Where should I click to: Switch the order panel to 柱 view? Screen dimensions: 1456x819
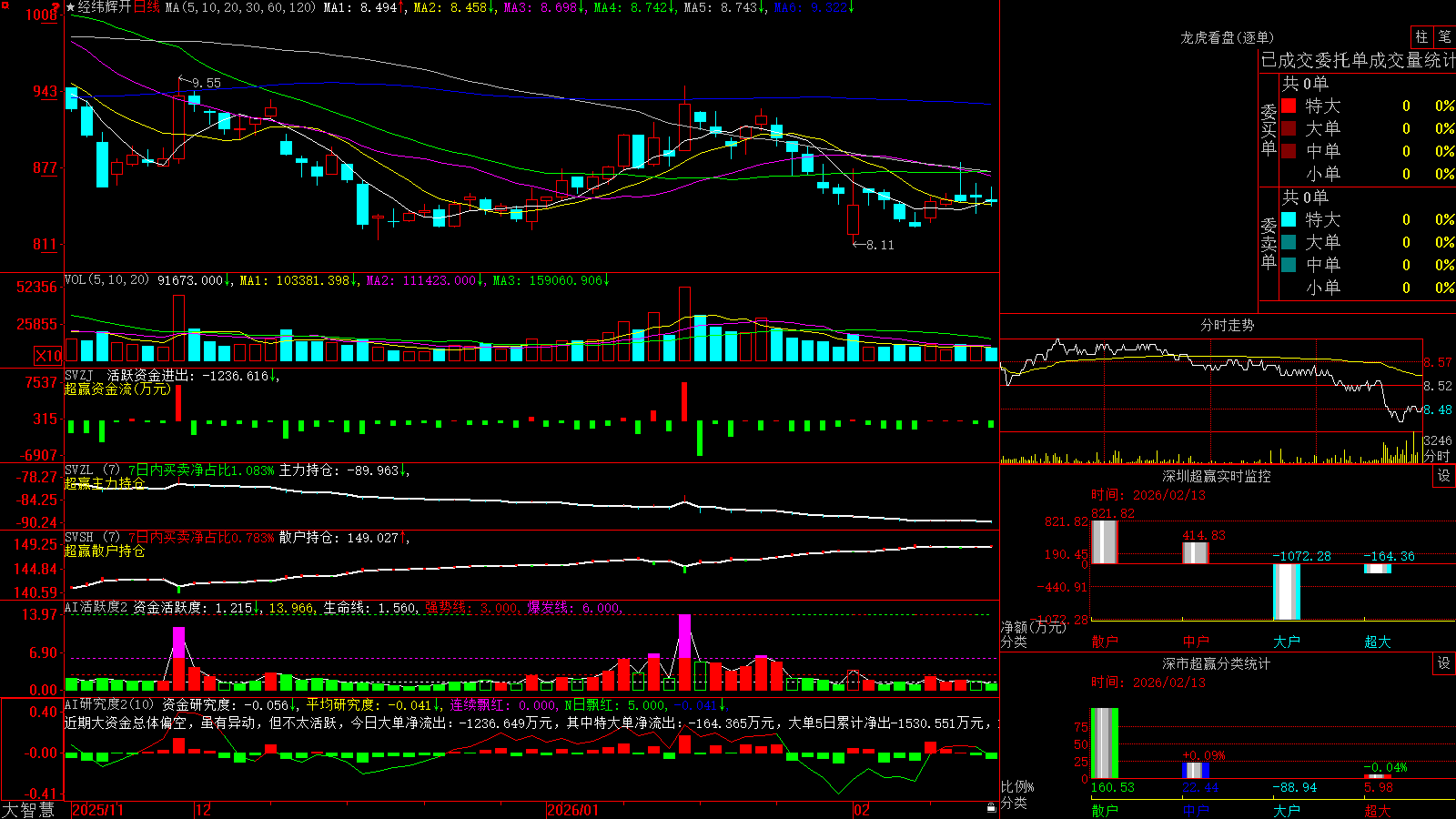[x=1421, y=37]
